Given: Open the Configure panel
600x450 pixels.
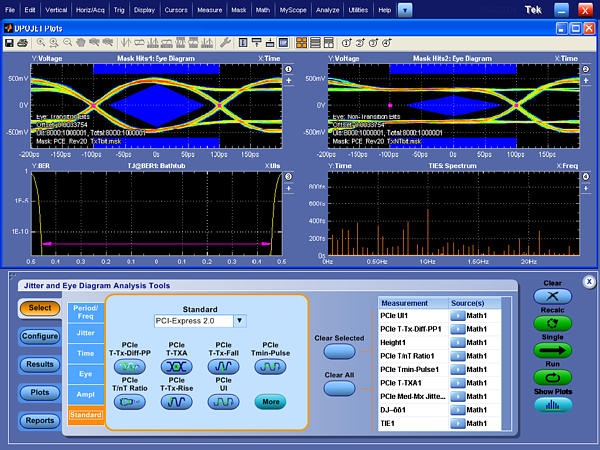Looking at the screenshot, I should coord(39,336).
